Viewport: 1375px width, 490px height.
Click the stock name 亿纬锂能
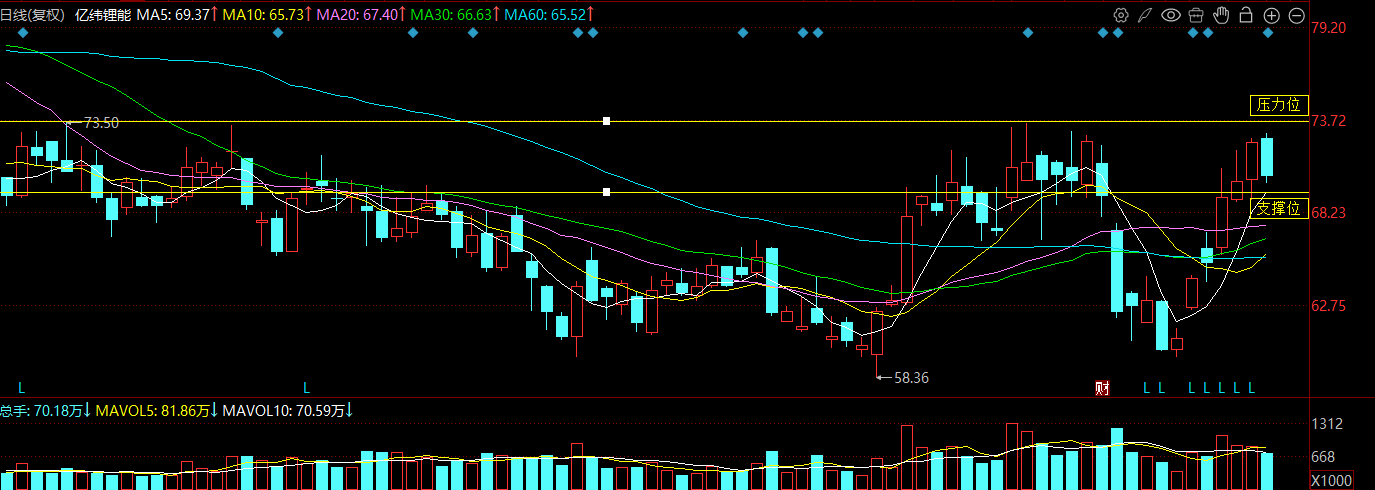point(104,15)
